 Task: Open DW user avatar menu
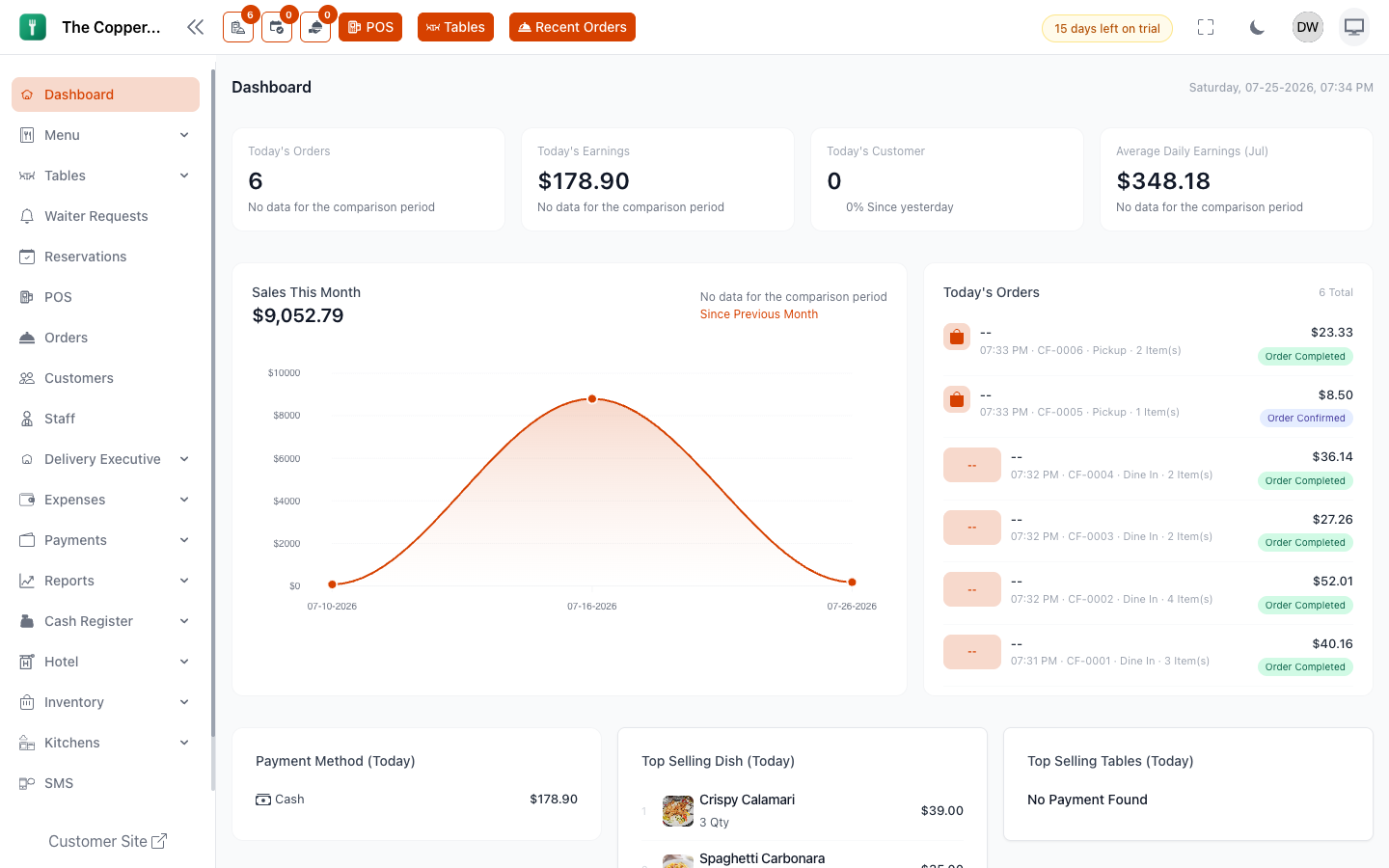1308,27
